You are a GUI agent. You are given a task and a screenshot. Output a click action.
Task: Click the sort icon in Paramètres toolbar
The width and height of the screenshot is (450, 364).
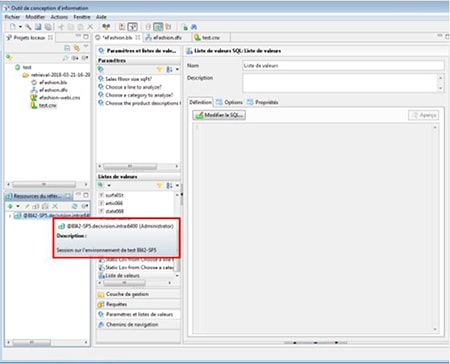pyautogui.click(x=169, y=69)
